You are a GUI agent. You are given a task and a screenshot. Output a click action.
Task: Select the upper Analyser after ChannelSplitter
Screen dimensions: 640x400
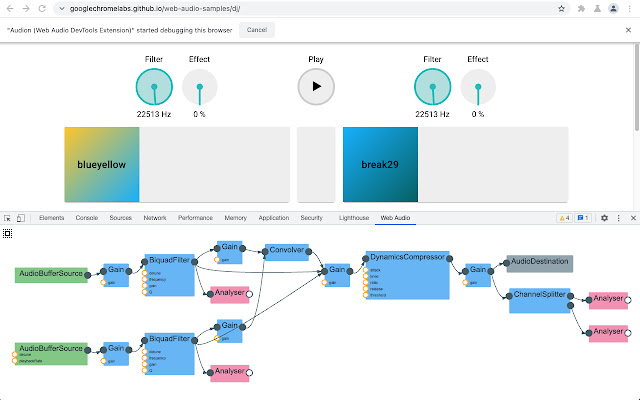point(608,300)
